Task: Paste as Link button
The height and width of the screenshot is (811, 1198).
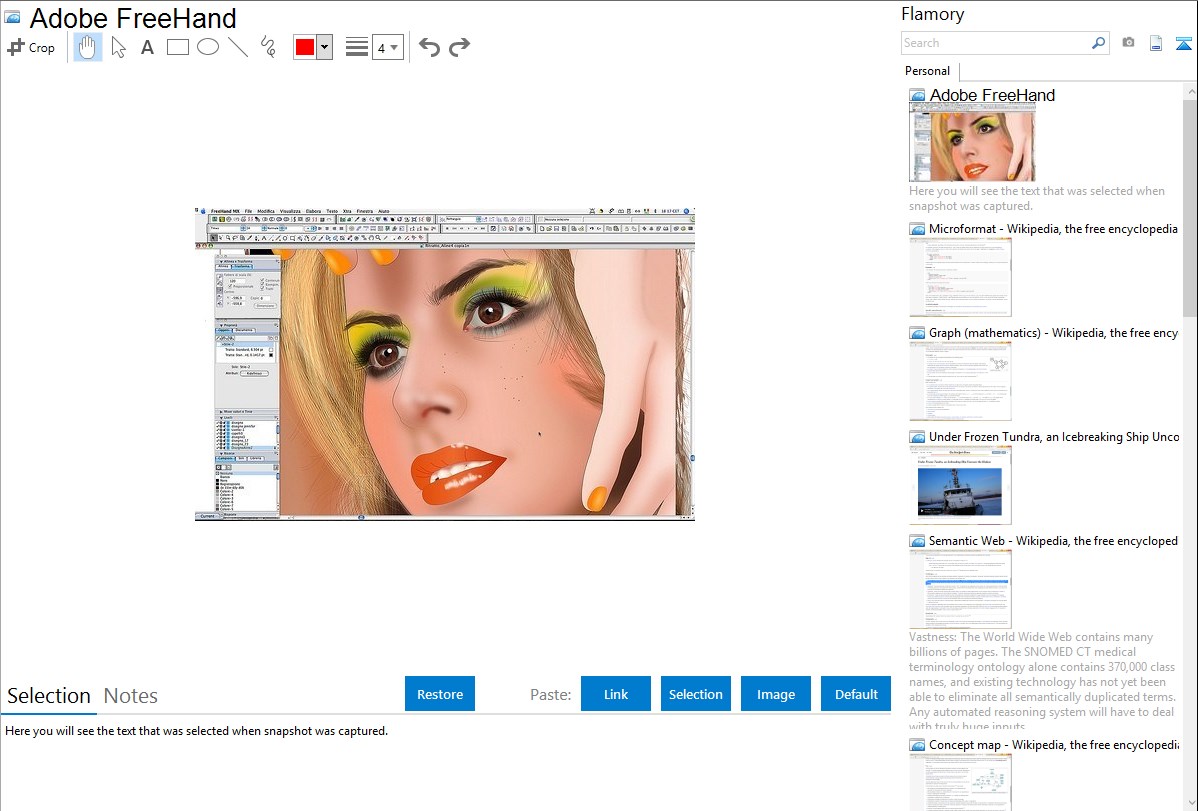Action: tap(616, 694)
